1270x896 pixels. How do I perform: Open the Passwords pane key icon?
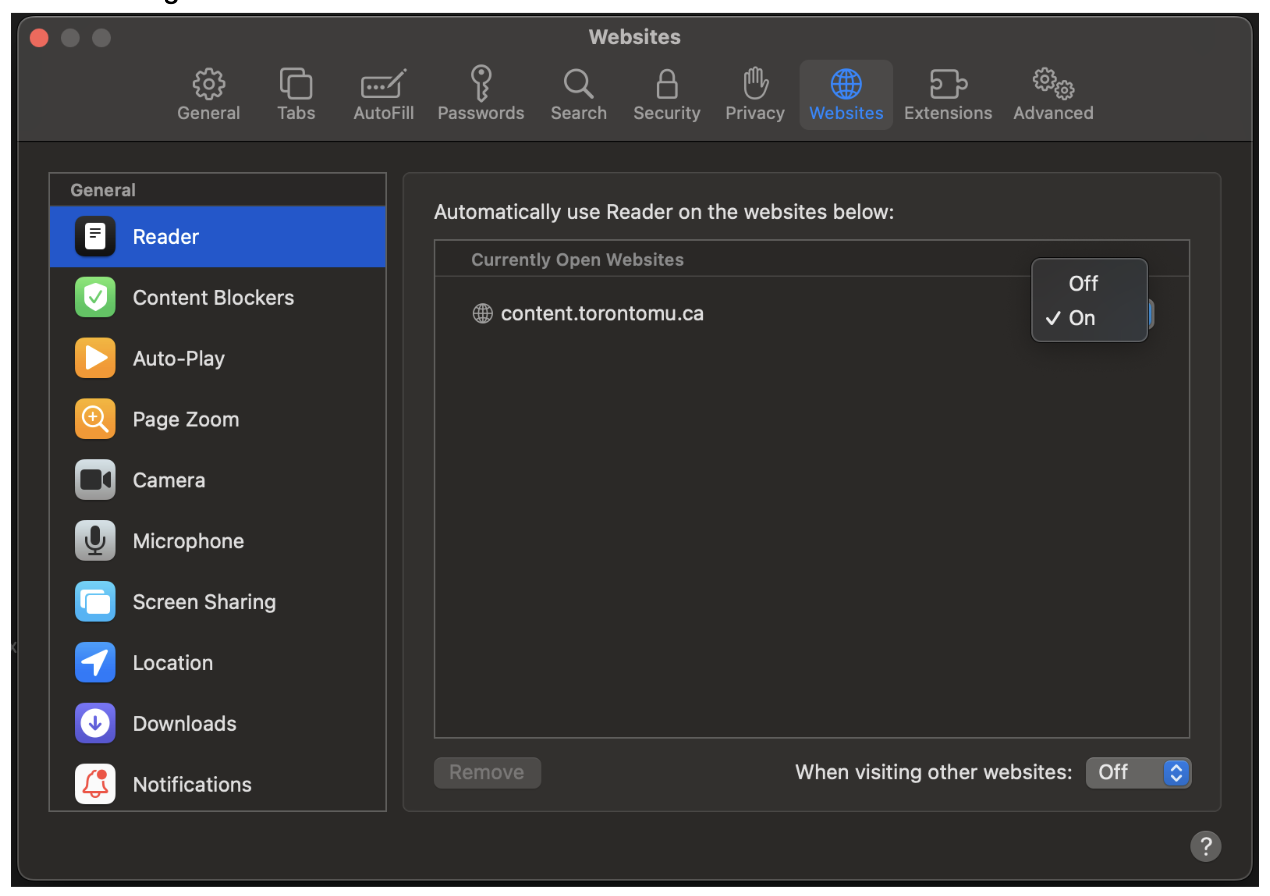(480, 95)
